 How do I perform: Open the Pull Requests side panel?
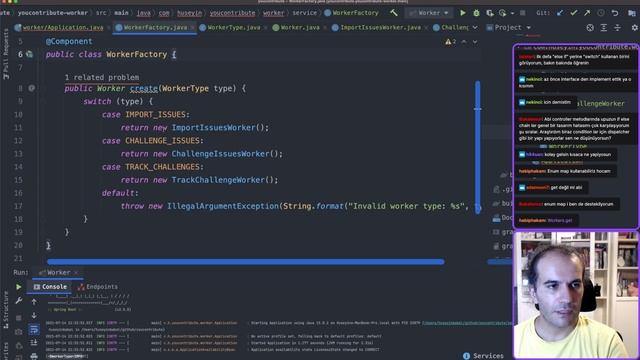(x=5, y=54)
